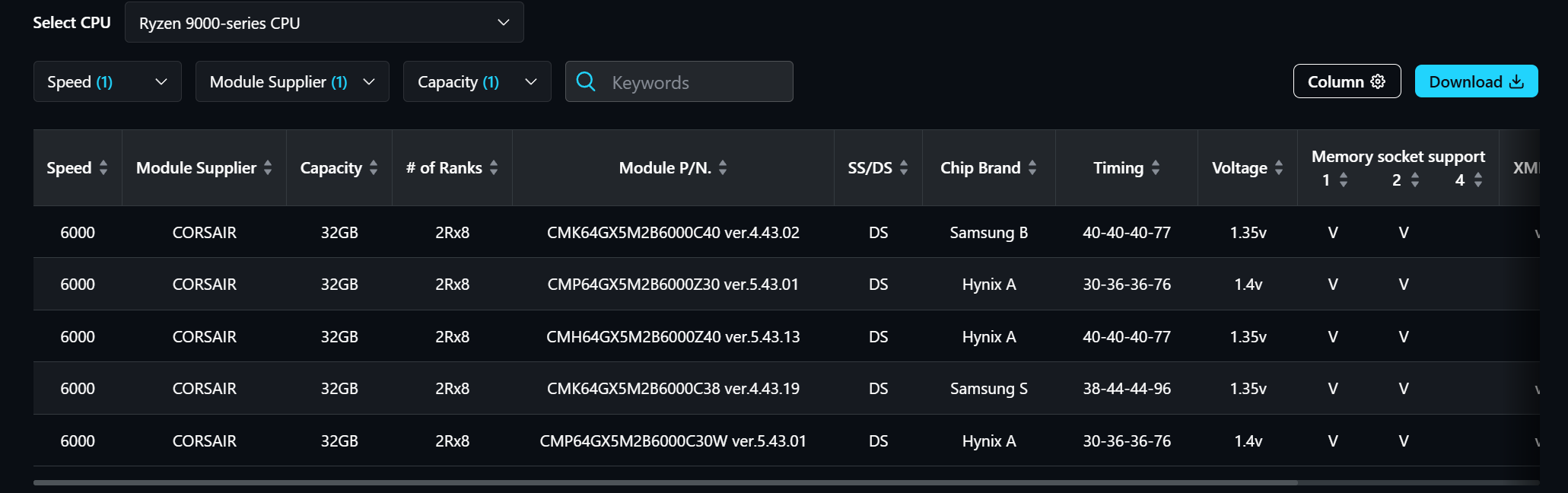This screenshot has height=493, width=1568.
Task: Click the SS/DS sort arrows
Action: coord(904,168)
